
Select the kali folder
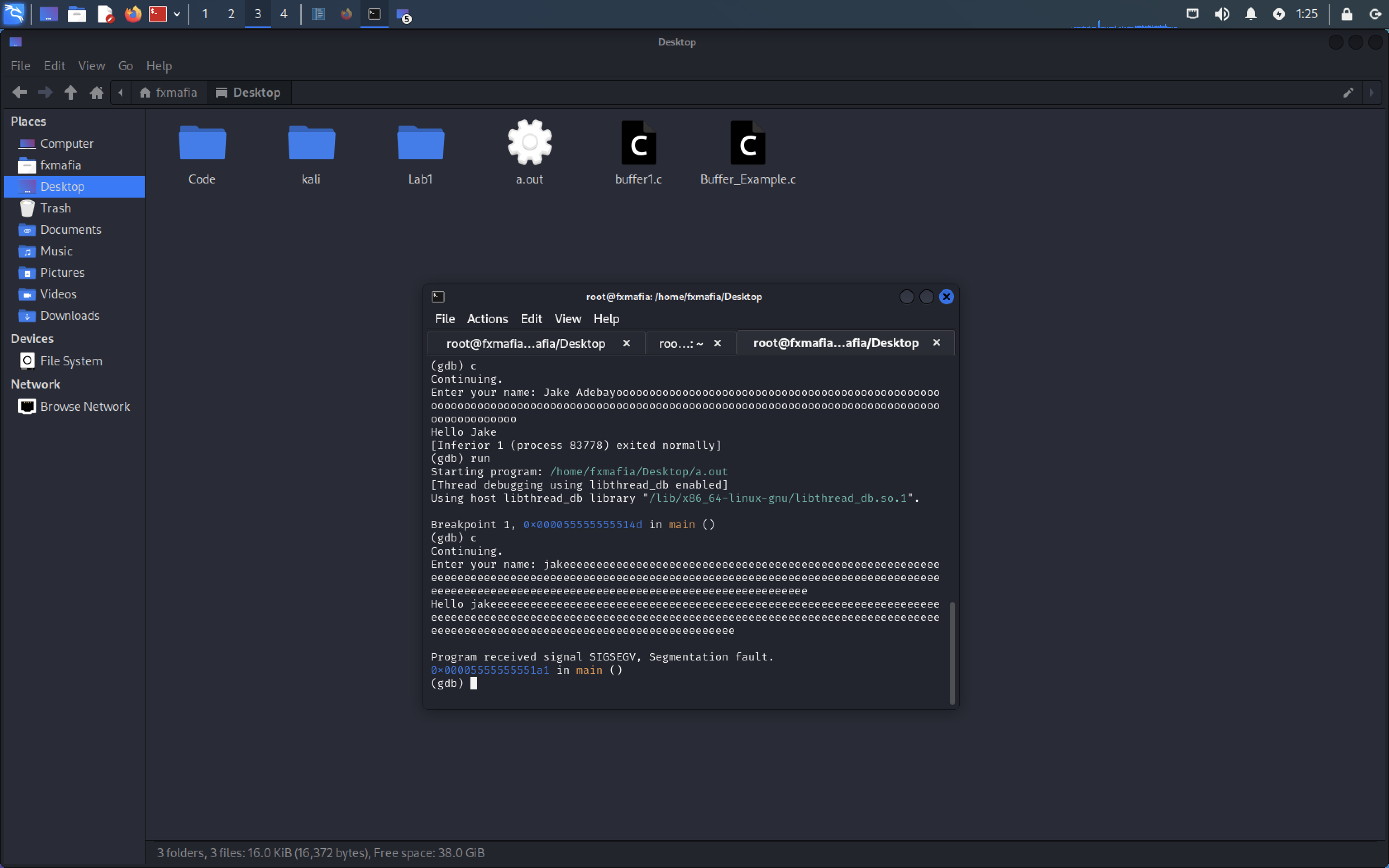coord(311,152)
